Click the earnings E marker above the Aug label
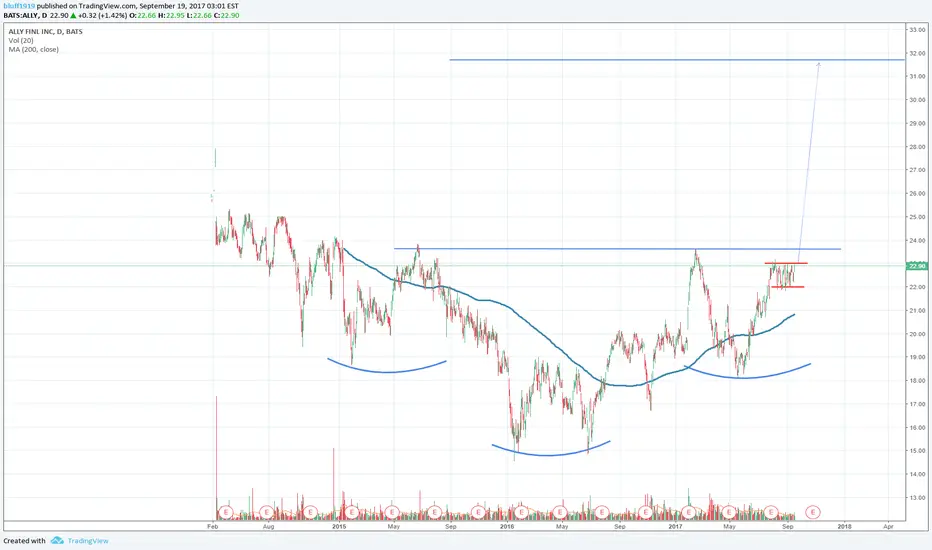 267,512
